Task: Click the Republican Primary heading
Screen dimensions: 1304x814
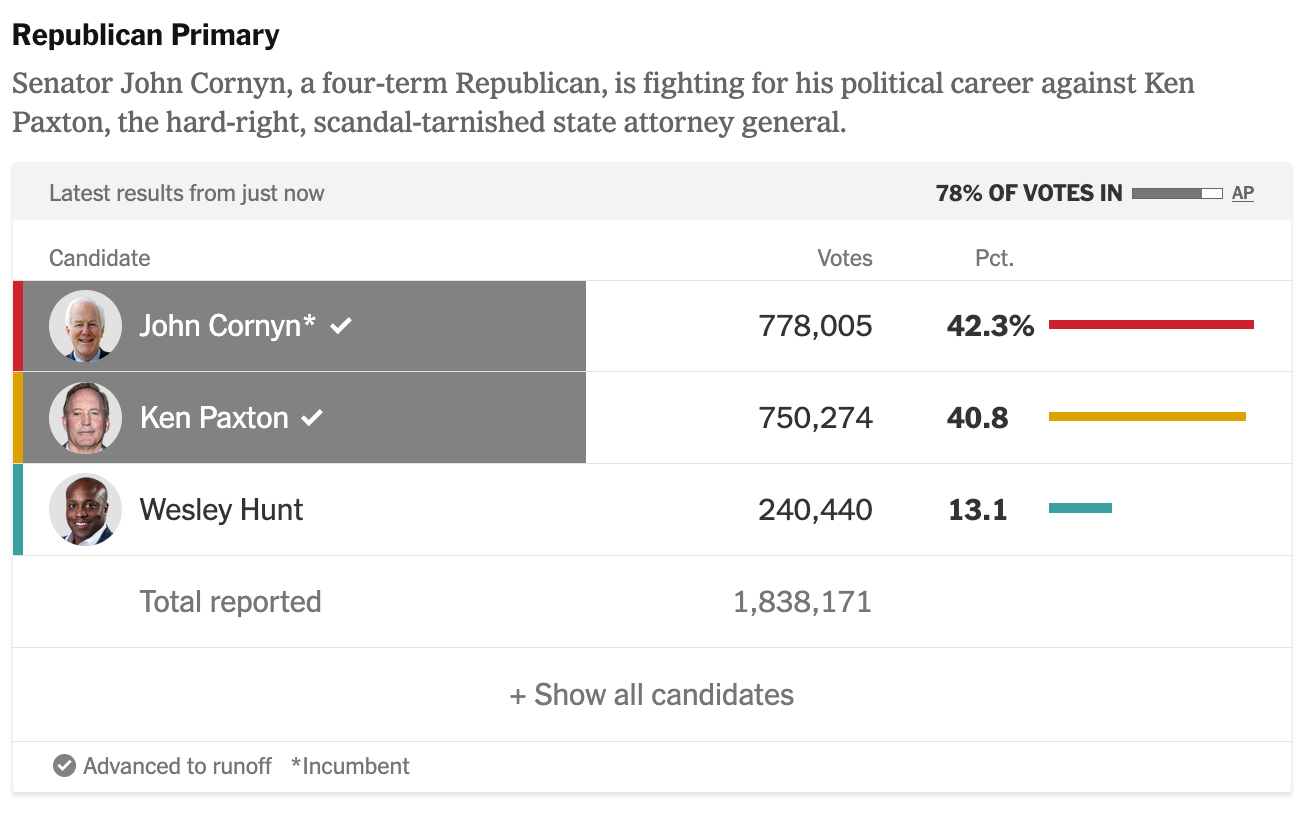Action: coord(146,36)
